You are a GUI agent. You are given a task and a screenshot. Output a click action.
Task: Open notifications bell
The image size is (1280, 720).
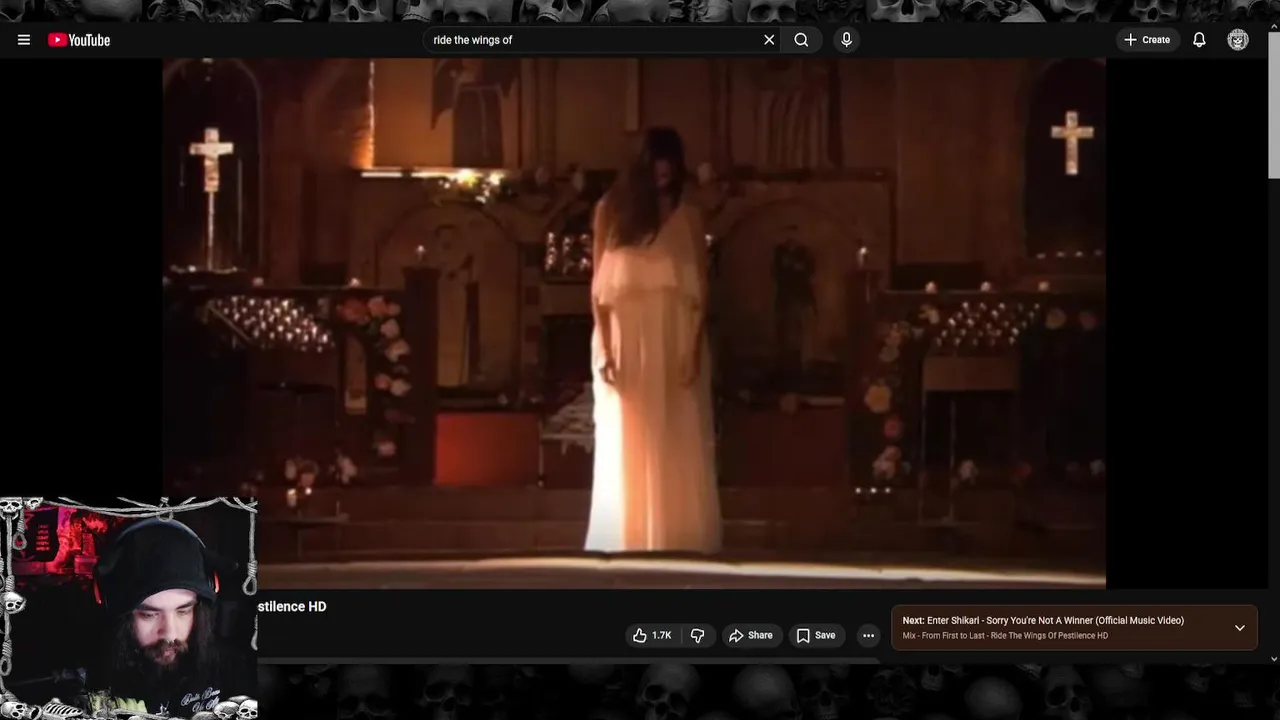[1199, 40]
